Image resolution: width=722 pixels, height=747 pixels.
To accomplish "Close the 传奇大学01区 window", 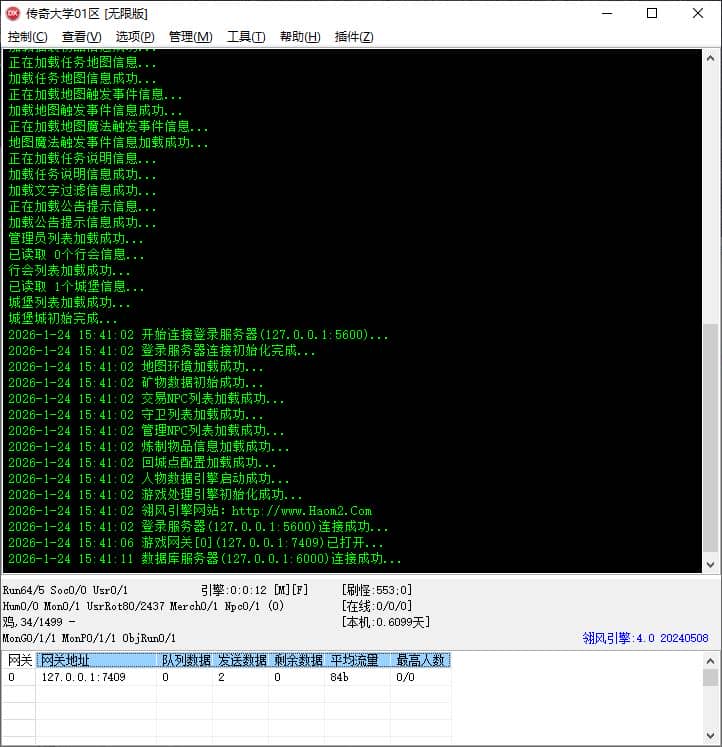I will tap(698, 13).
